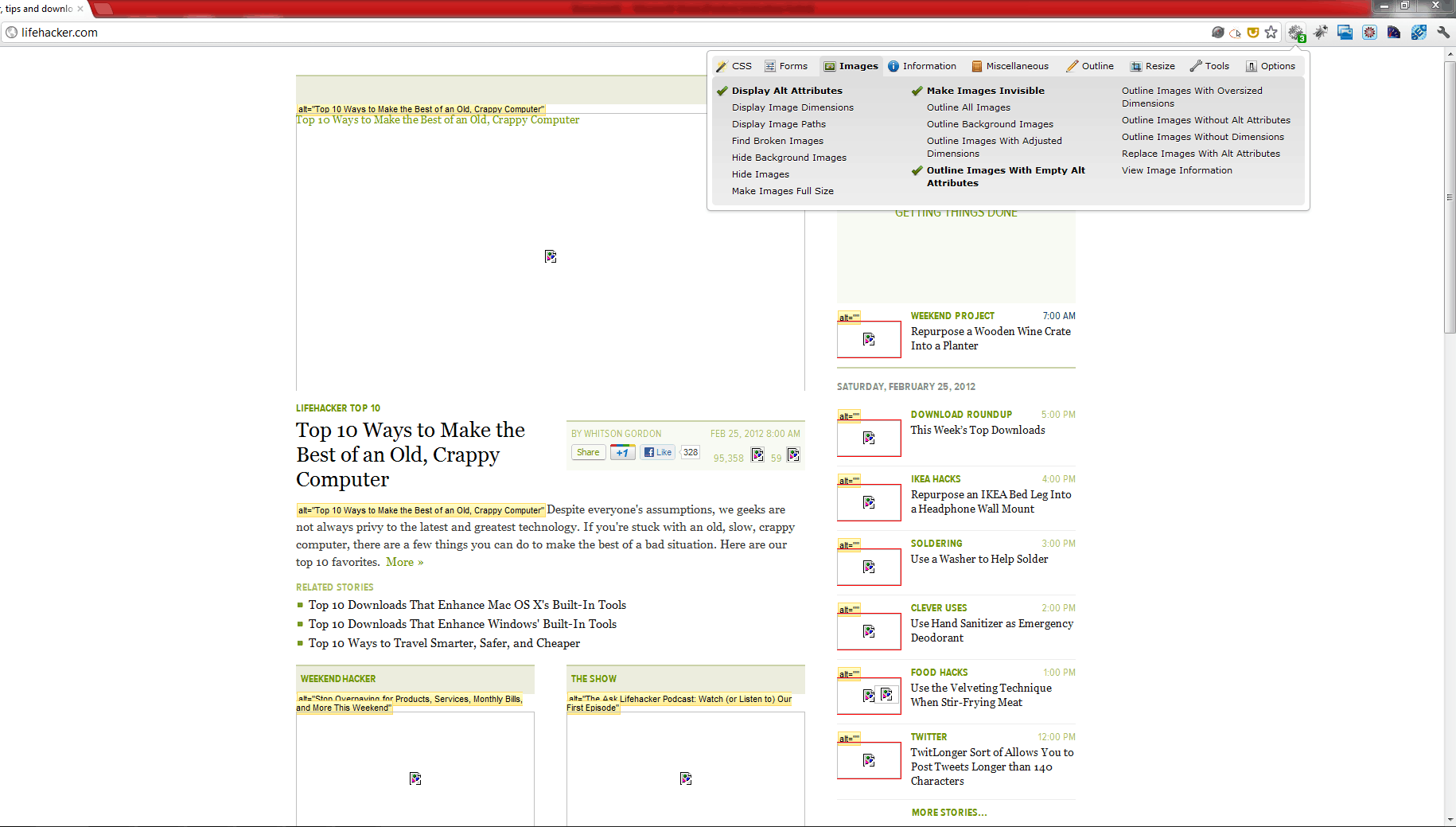Click the red cog extension icon

point(1369,33)
